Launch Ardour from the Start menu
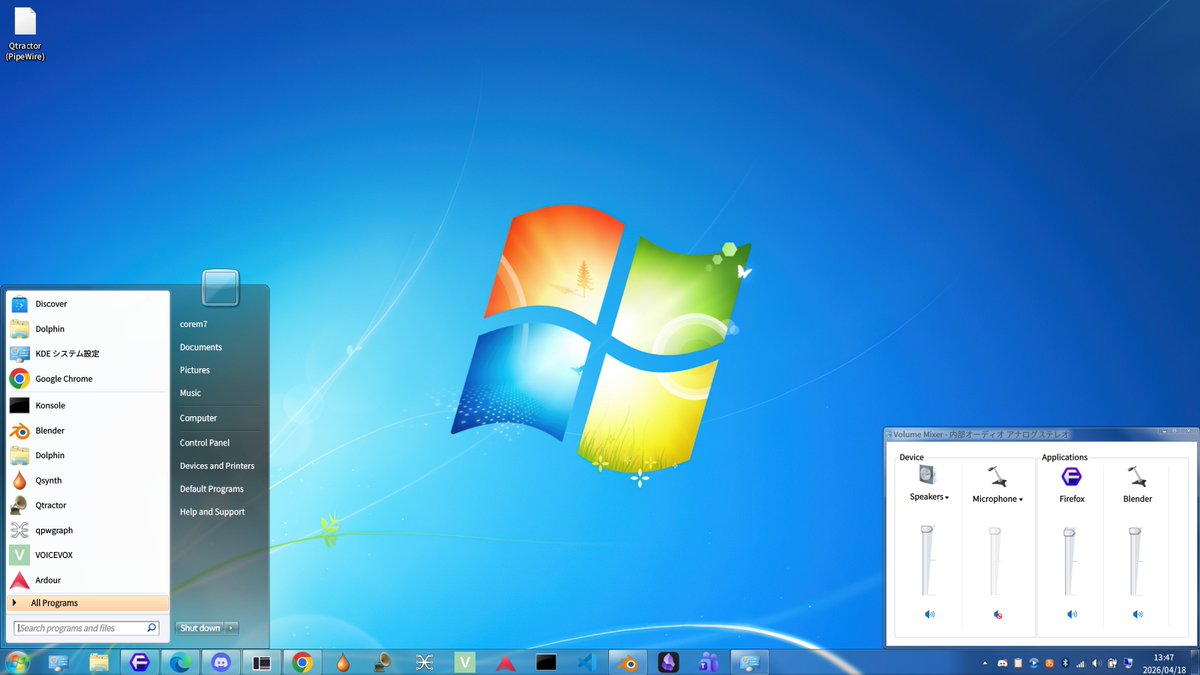 click(88, 580)
